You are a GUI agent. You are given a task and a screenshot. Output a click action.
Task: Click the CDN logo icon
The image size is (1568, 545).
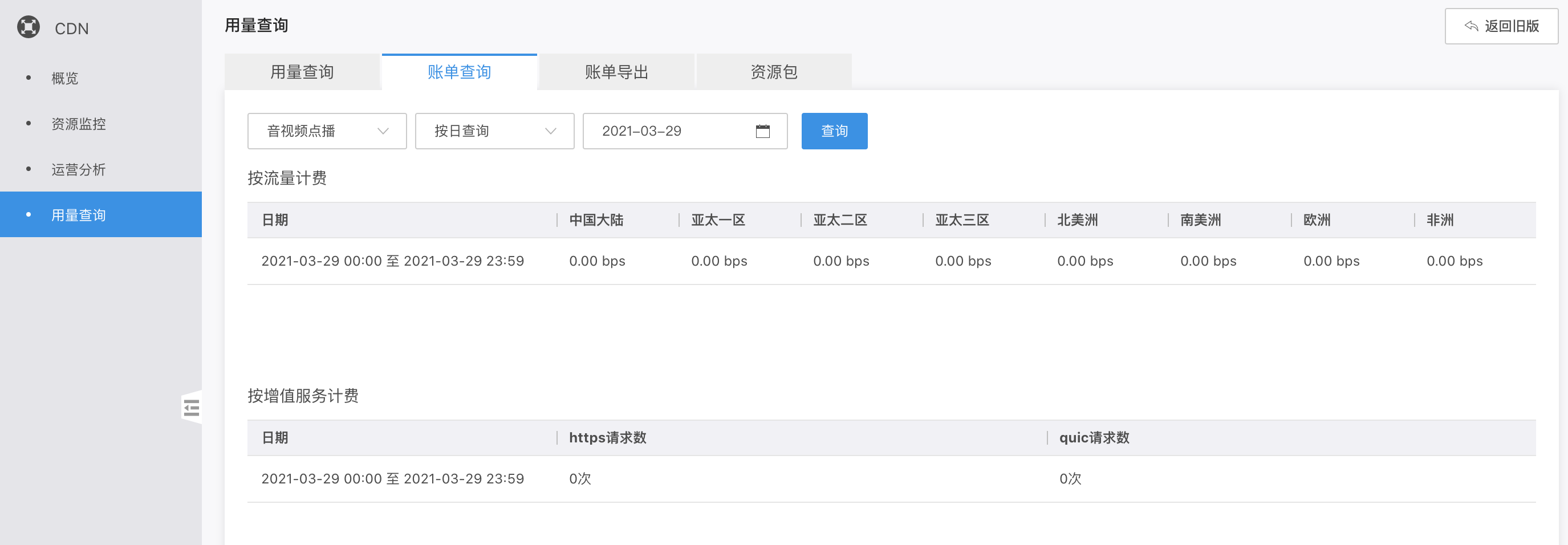(29, 27)
